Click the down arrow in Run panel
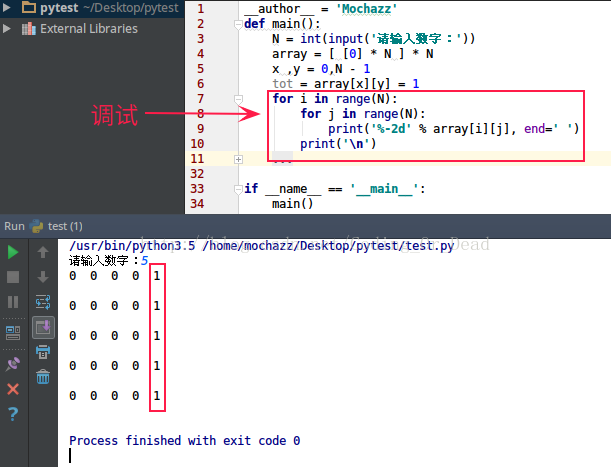611x467 pixels. [x=43, y=277]
